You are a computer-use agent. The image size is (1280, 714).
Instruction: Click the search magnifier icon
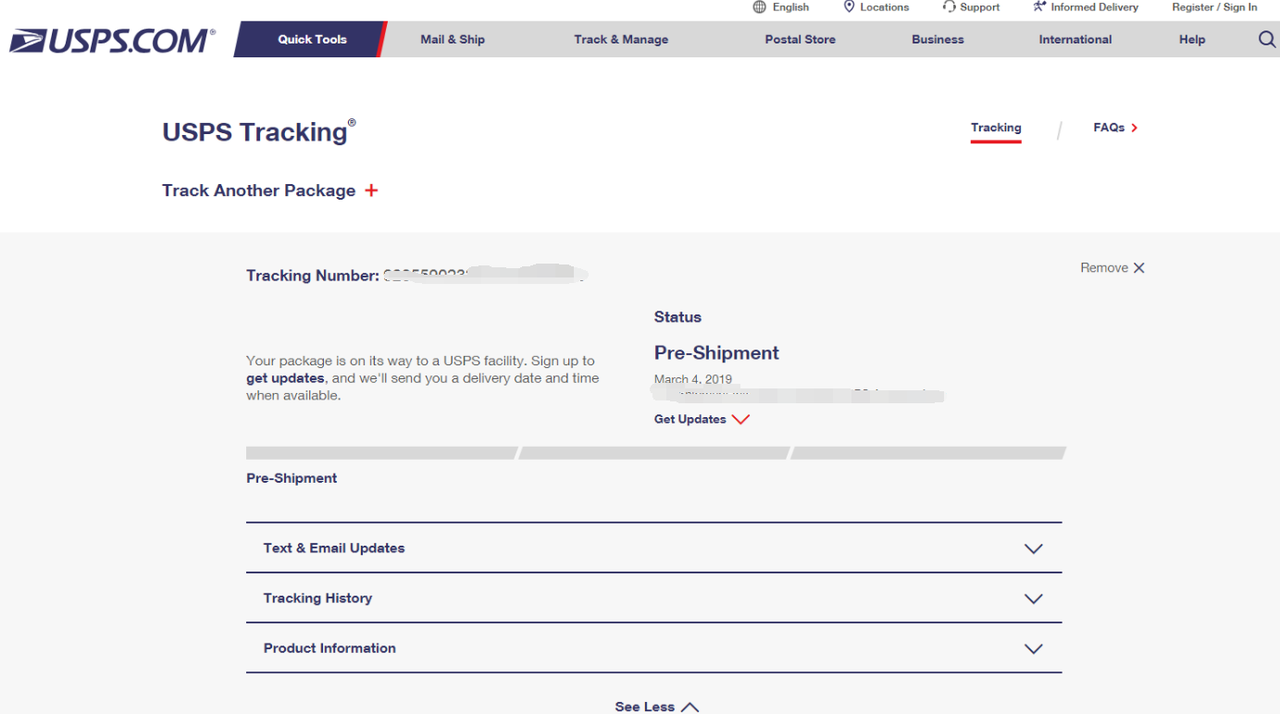click(1267, 40)
